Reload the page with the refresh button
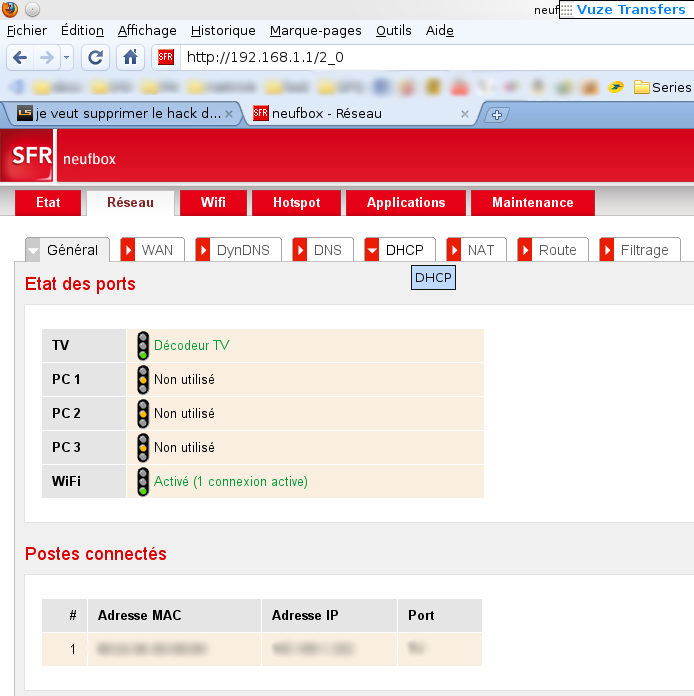Screen dimensions: 694x696 click(x=95, y=57)
